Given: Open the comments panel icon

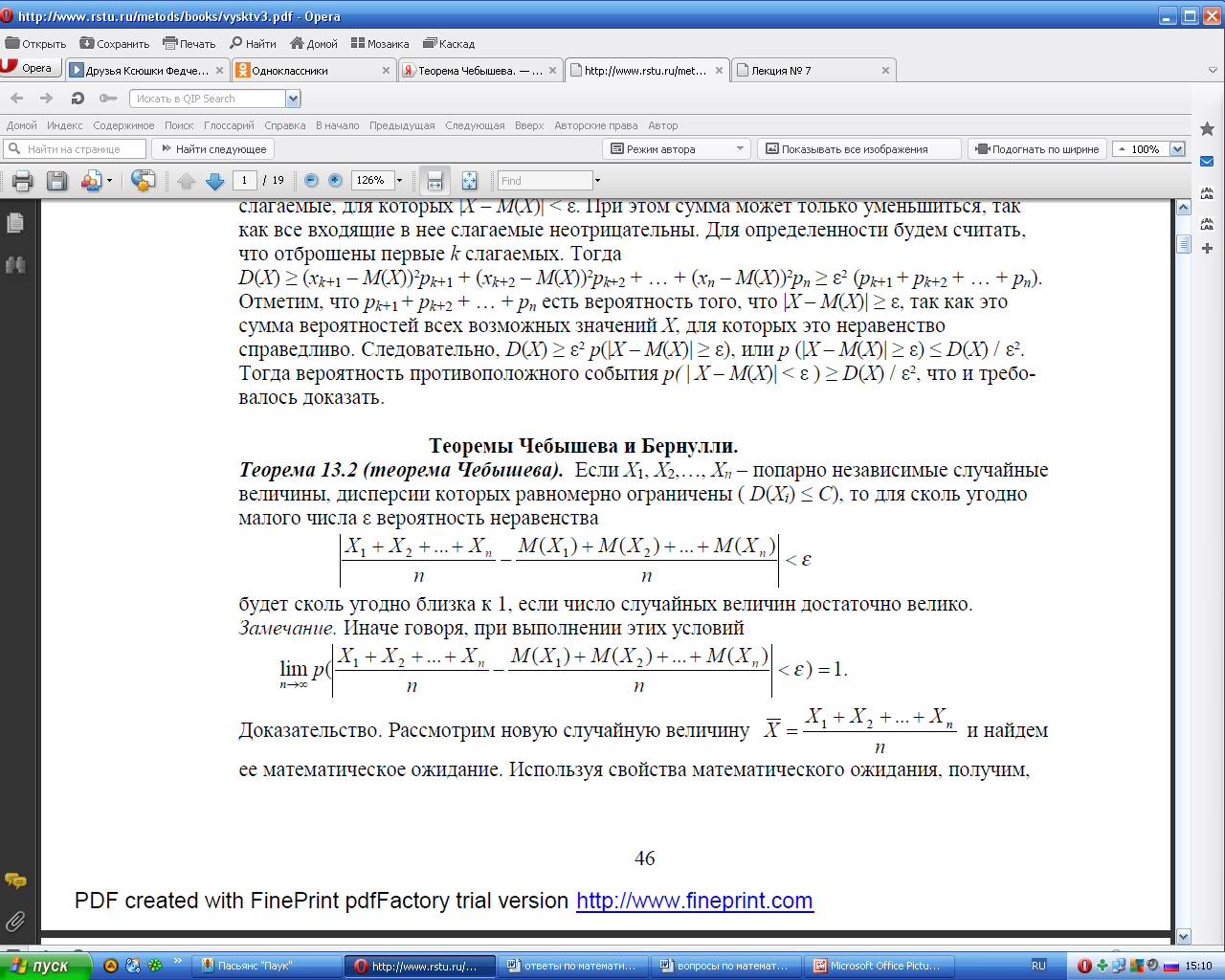Looking at the screenshot, I should coord(15,880).
